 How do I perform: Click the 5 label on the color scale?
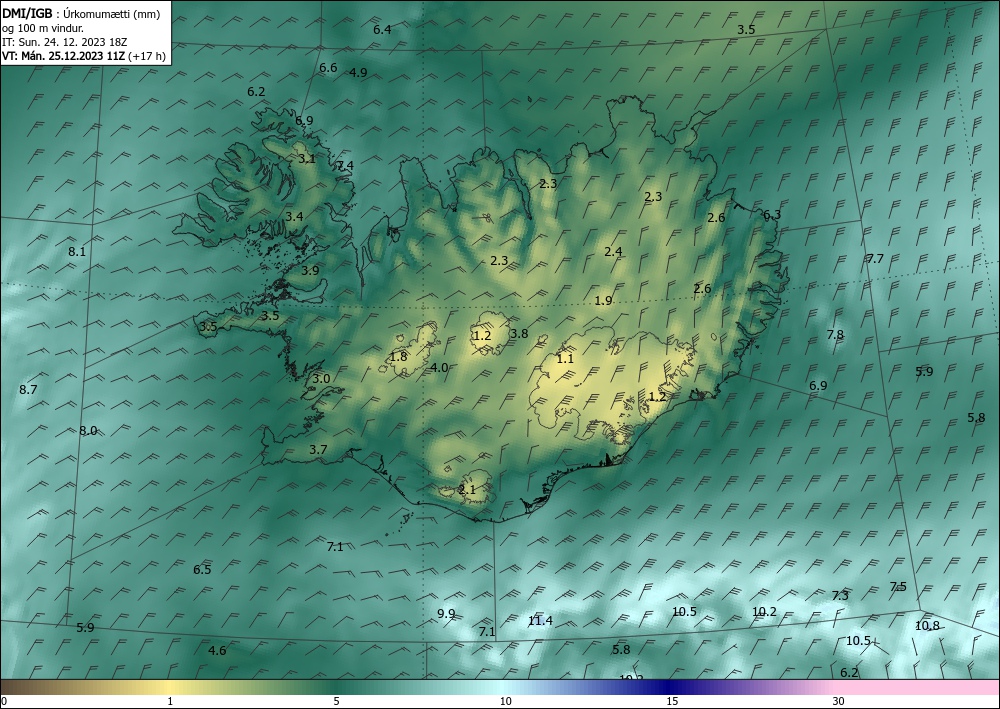pyautogui.click(x=336, y=701)
